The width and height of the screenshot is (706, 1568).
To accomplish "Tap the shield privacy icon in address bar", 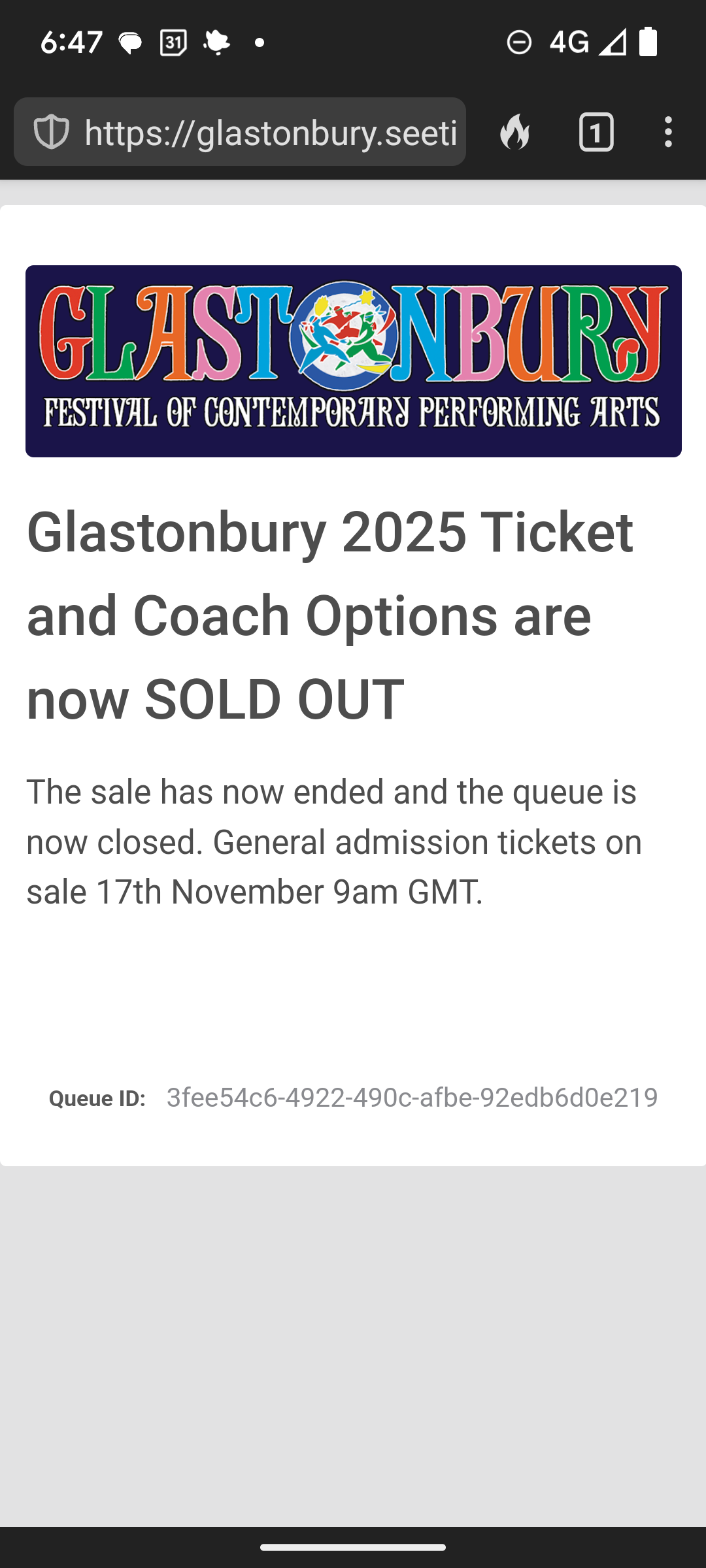I will click(51, 132).
